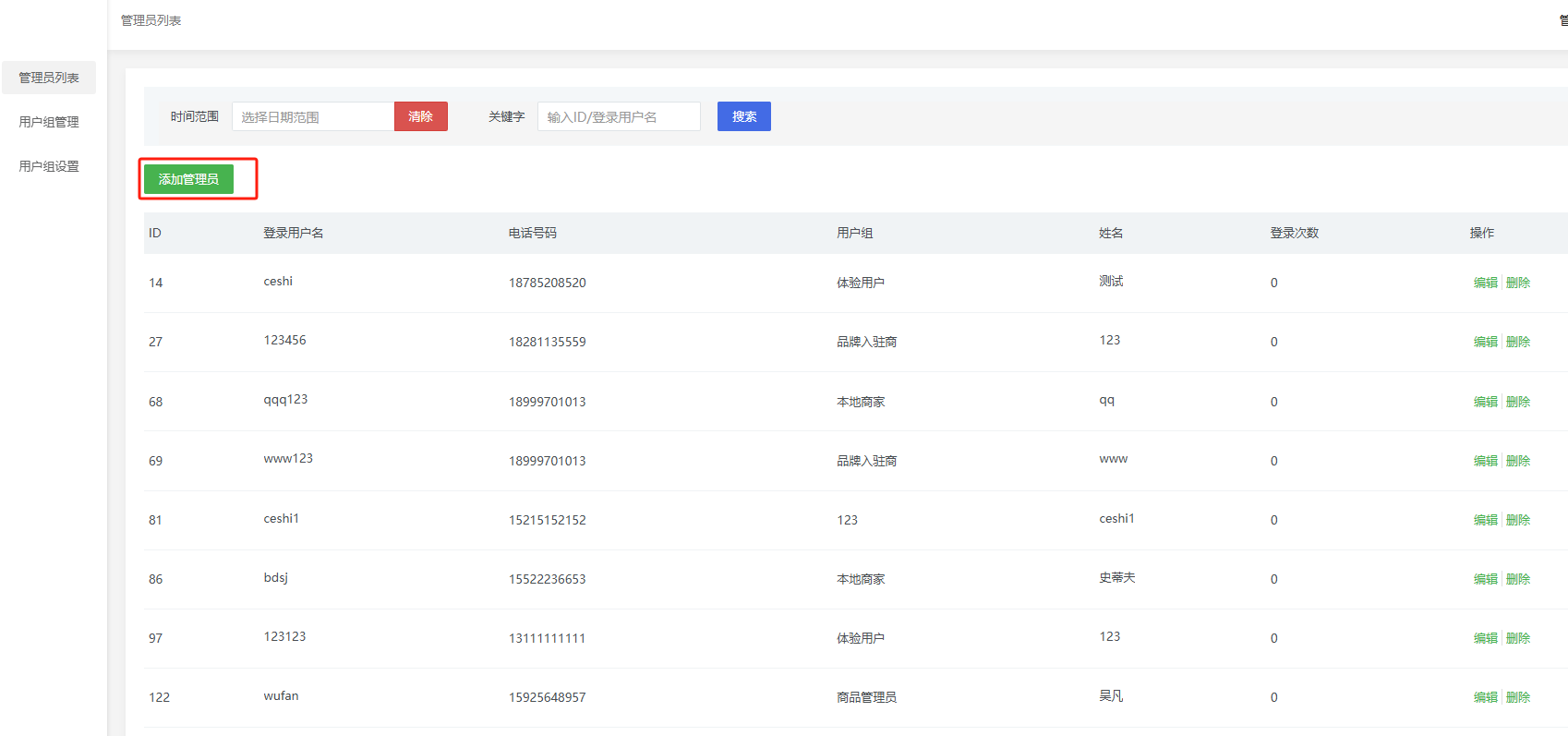This screenshot has height=736, width=1568.
Task: Edit the user with ID 27
Action: (1485, 342)
